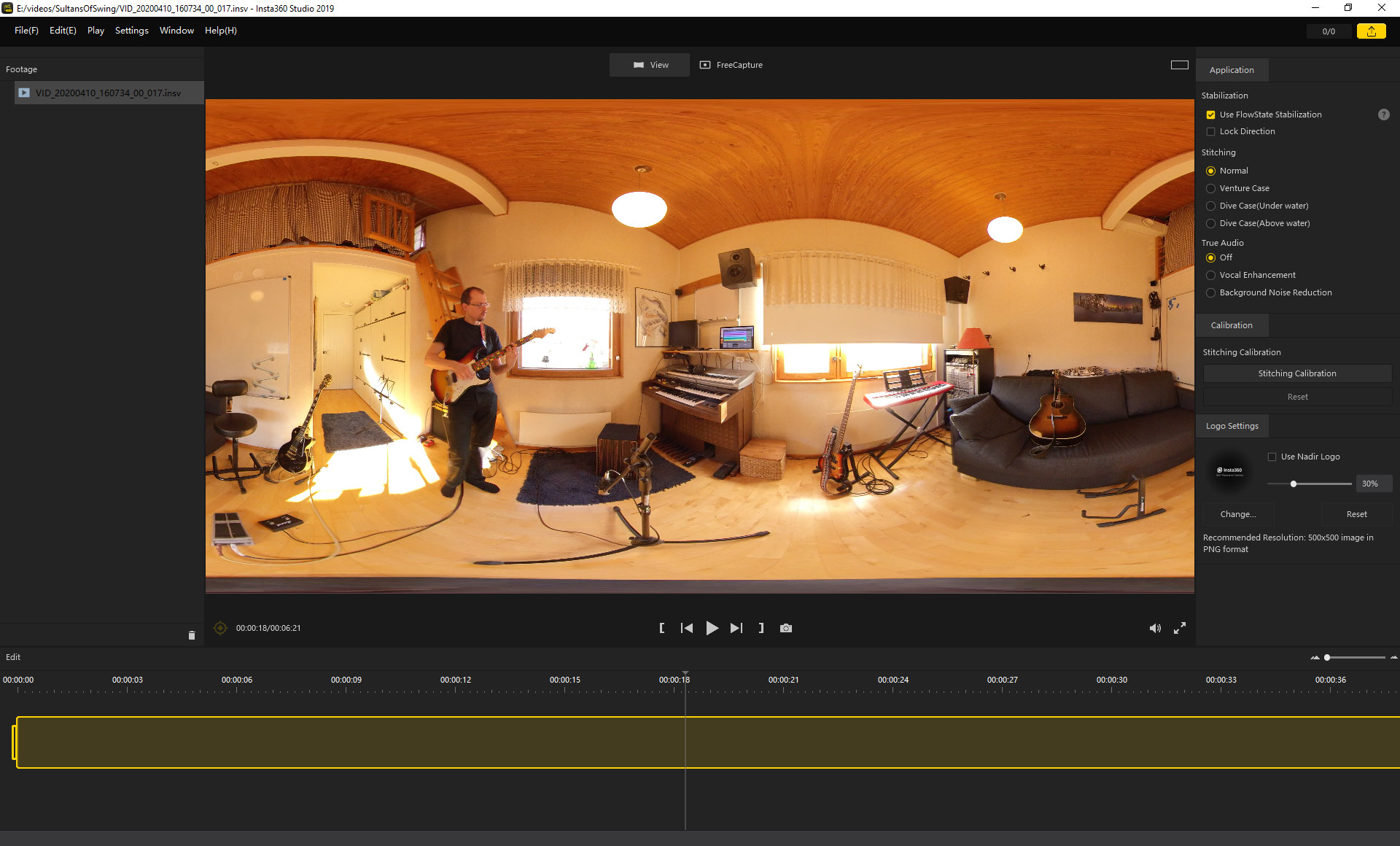Disable Use FlowState Stabilization checkbox
The image size is (1400, 846).
tap(1210, 115)
